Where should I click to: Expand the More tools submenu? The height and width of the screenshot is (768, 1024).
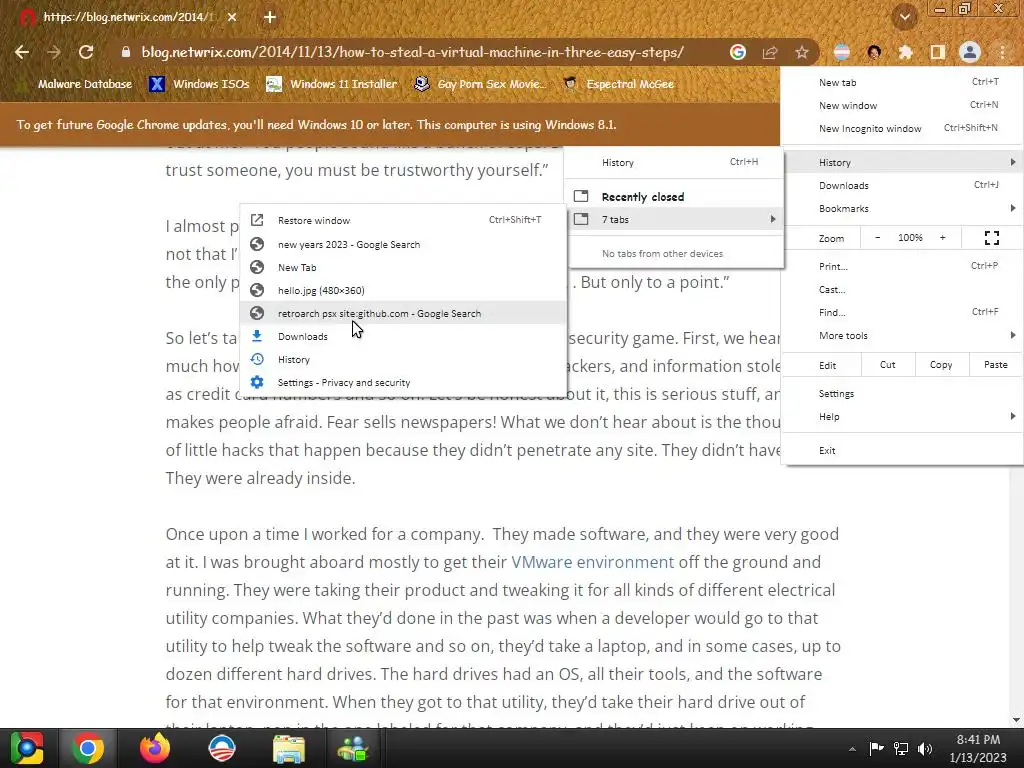902,336
